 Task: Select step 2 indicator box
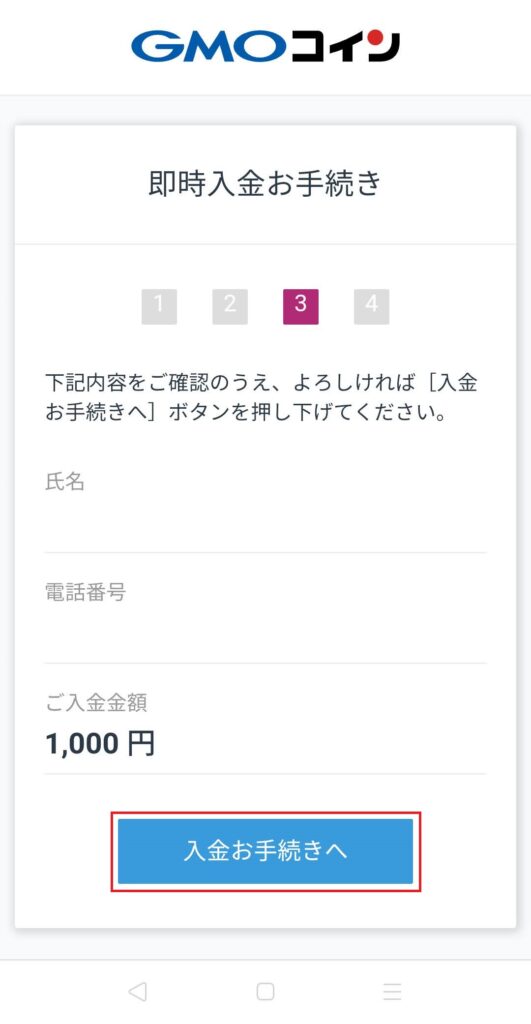(x=230, y=307)
